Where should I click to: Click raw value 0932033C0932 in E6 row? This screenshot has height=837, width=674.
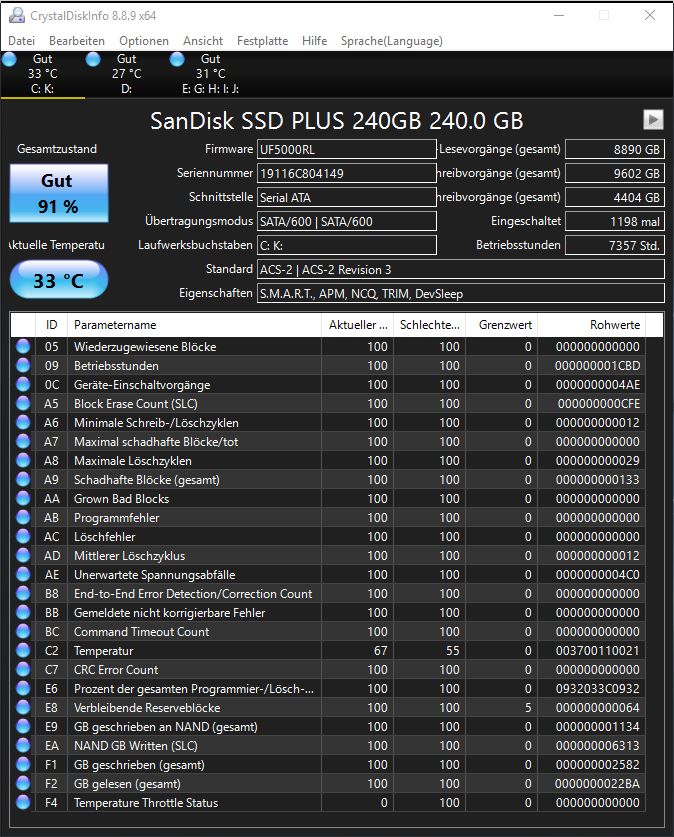[597, 689]
